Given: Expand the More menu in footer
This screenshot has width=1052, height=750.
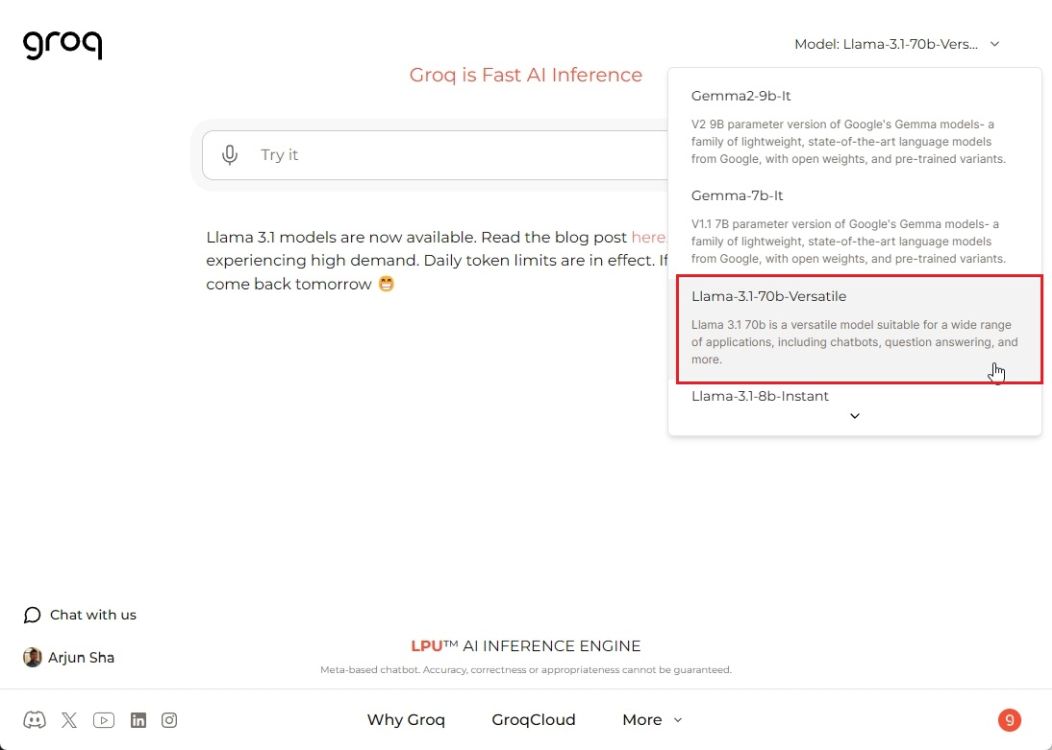Looking at the screenshot, I should 652,720.
